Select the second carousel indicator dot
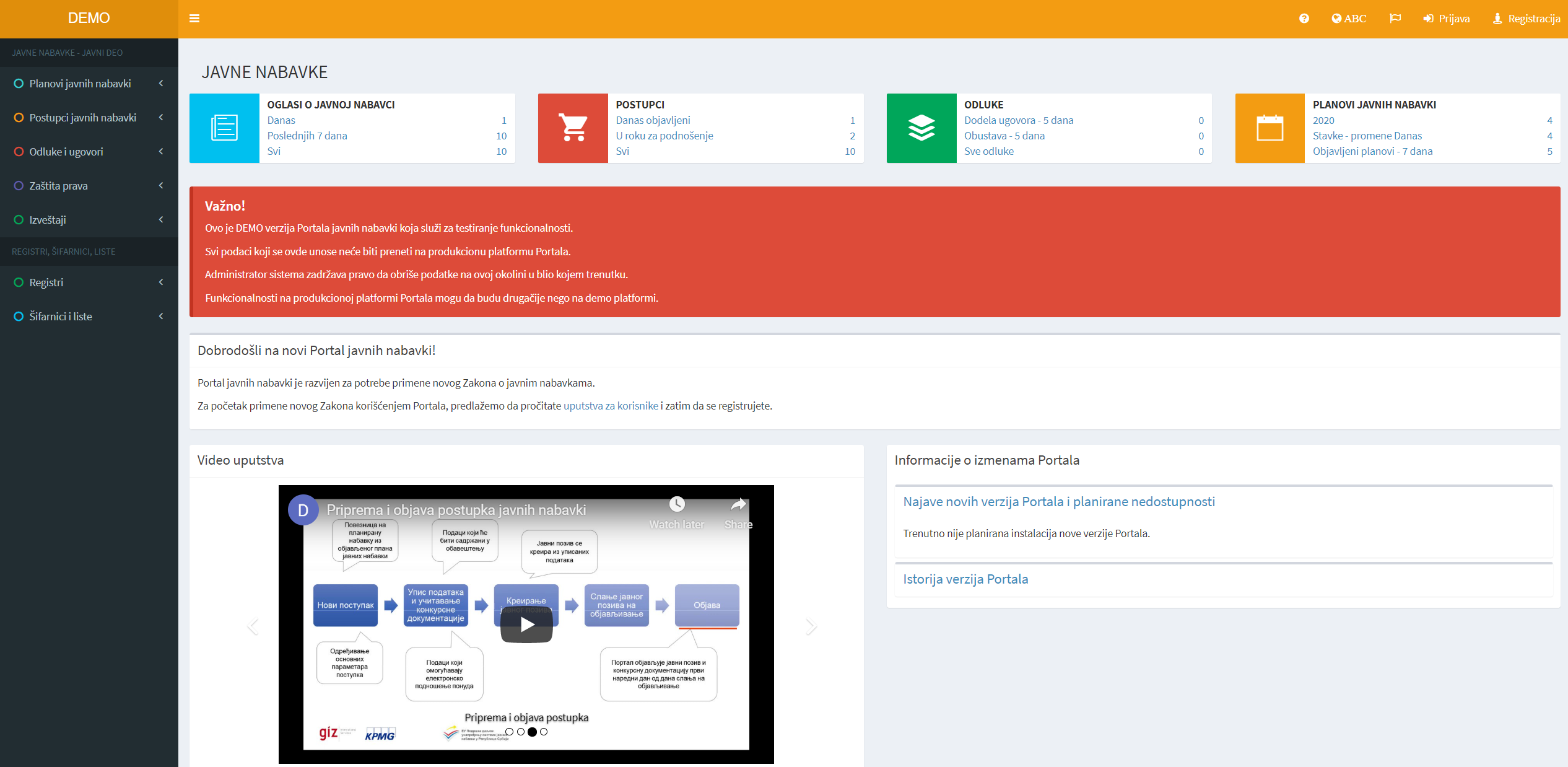 pyautogui.click(x=521, y=732)
